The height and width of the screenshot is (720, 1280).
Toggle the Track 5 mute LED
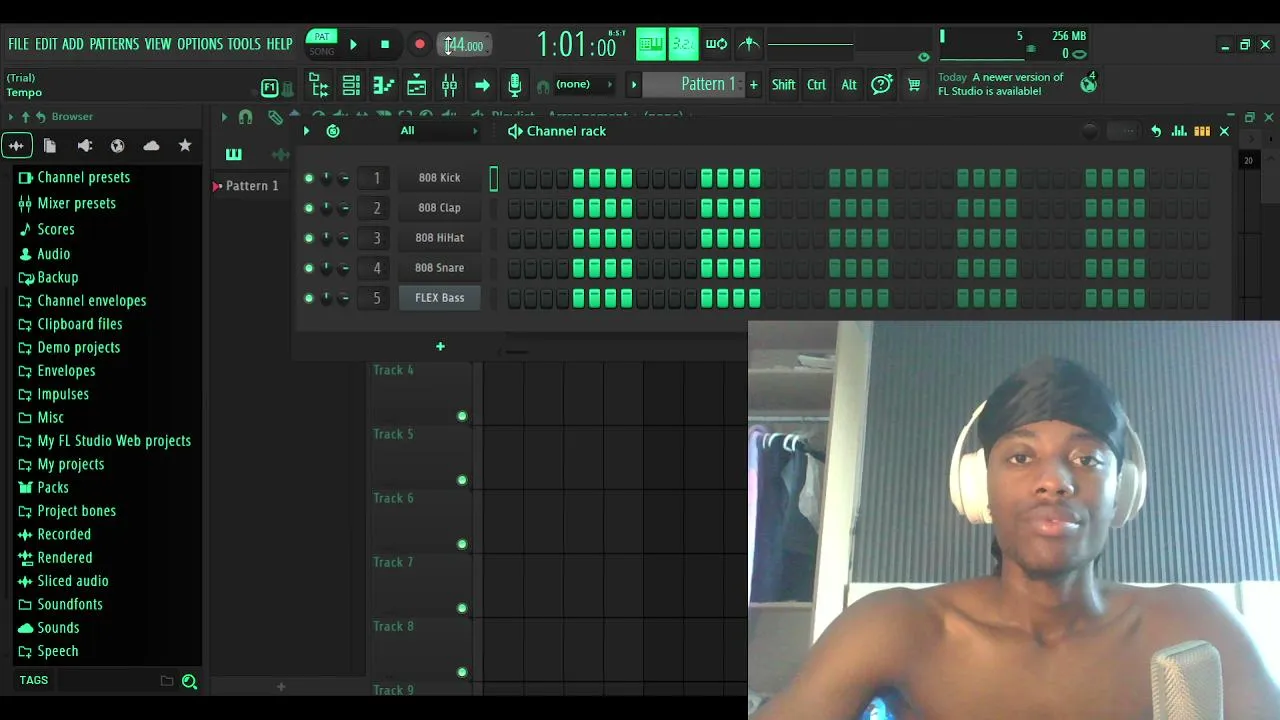coord(462,480)
